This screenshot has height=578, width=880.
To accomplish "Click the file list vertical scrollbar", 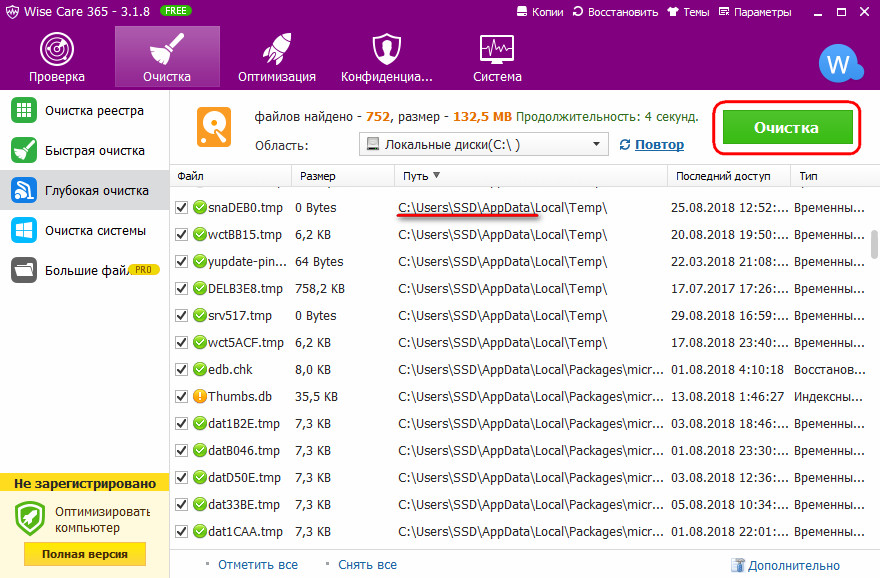I will [874, 245].
